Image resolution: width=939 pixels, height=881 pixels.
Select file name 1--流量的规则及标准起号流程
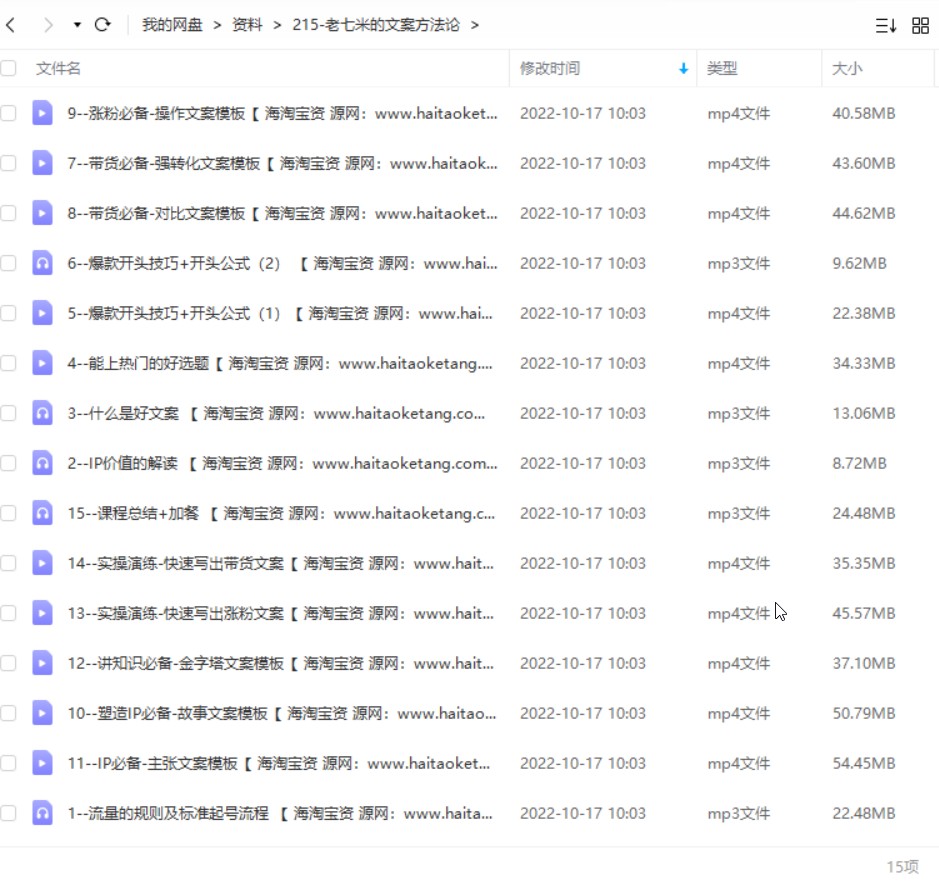click(x=280, y=813)
